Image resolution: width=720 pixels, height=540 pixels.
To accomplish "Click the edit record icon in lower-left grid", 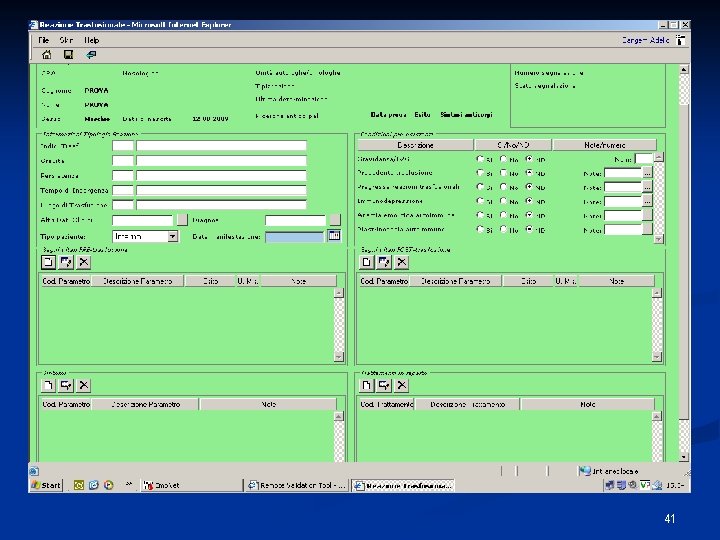I will coord(66,385).
